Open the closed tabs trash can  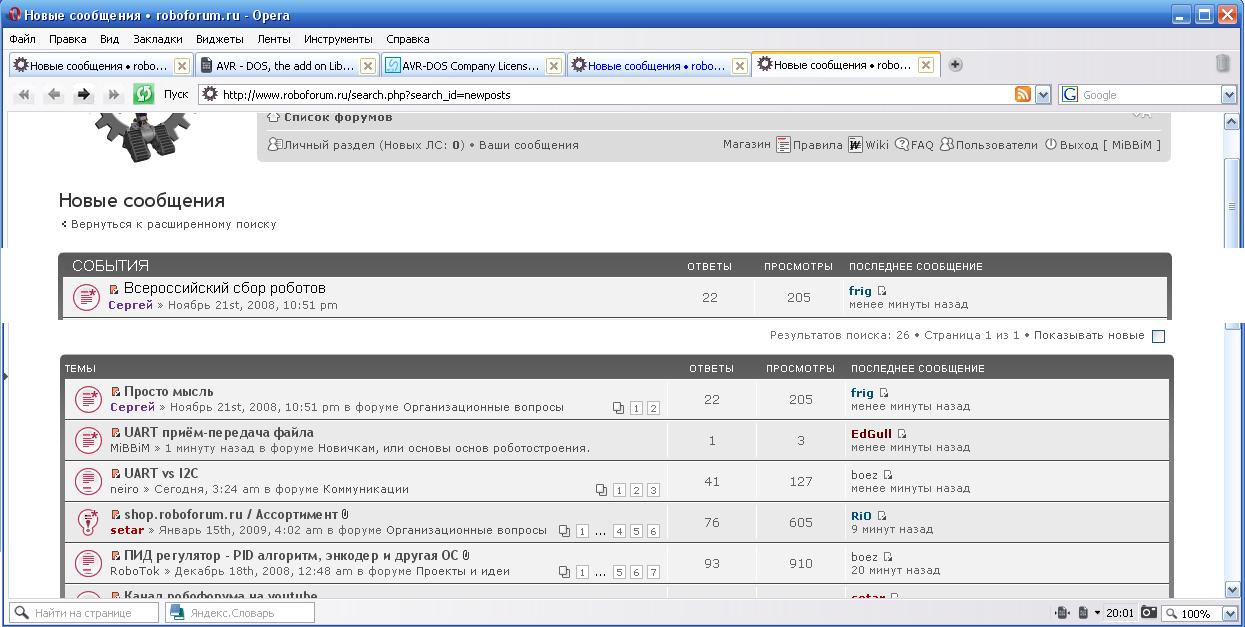pyautogui.click(x=1222, y=64)
